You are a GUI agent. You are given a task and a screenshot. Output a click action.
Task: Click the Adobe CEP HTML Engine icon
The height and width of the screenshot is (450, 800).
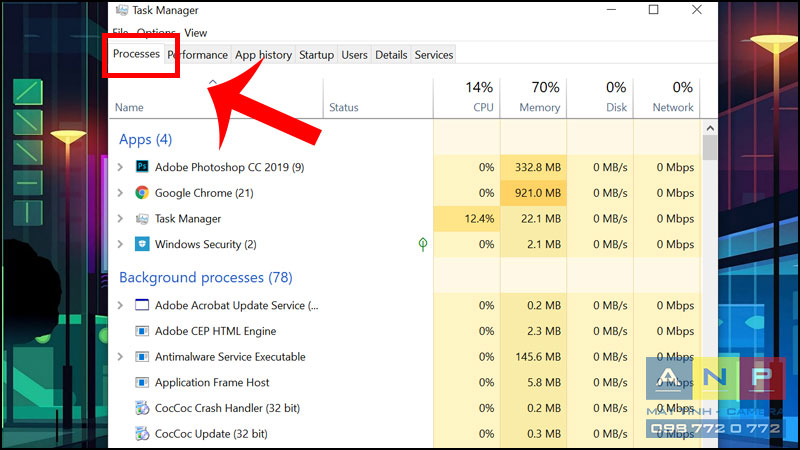(x=142, y=331)
